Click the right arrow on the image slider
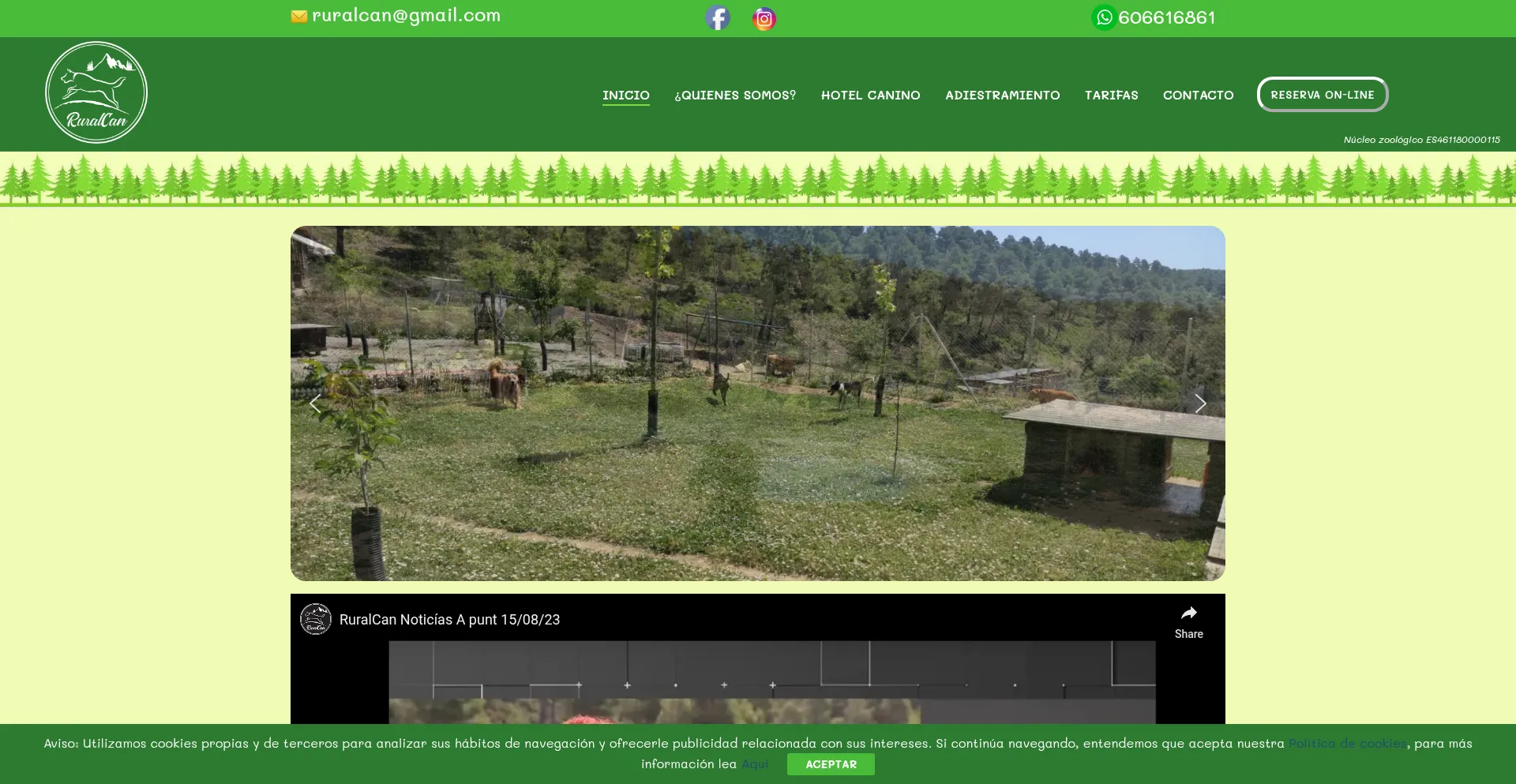The width and height of the screenshot is (1516, 784). 1200,403
